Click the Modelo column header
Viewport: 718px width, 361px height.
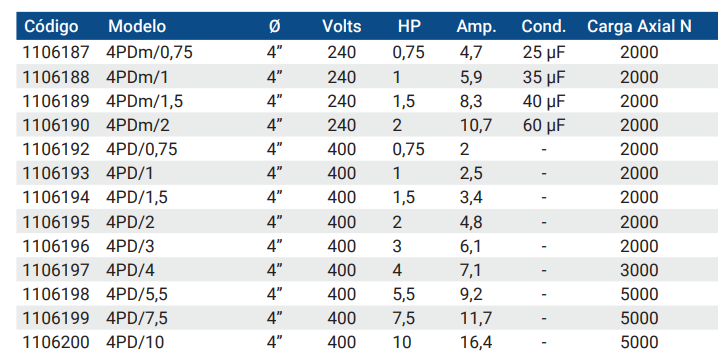136,26
